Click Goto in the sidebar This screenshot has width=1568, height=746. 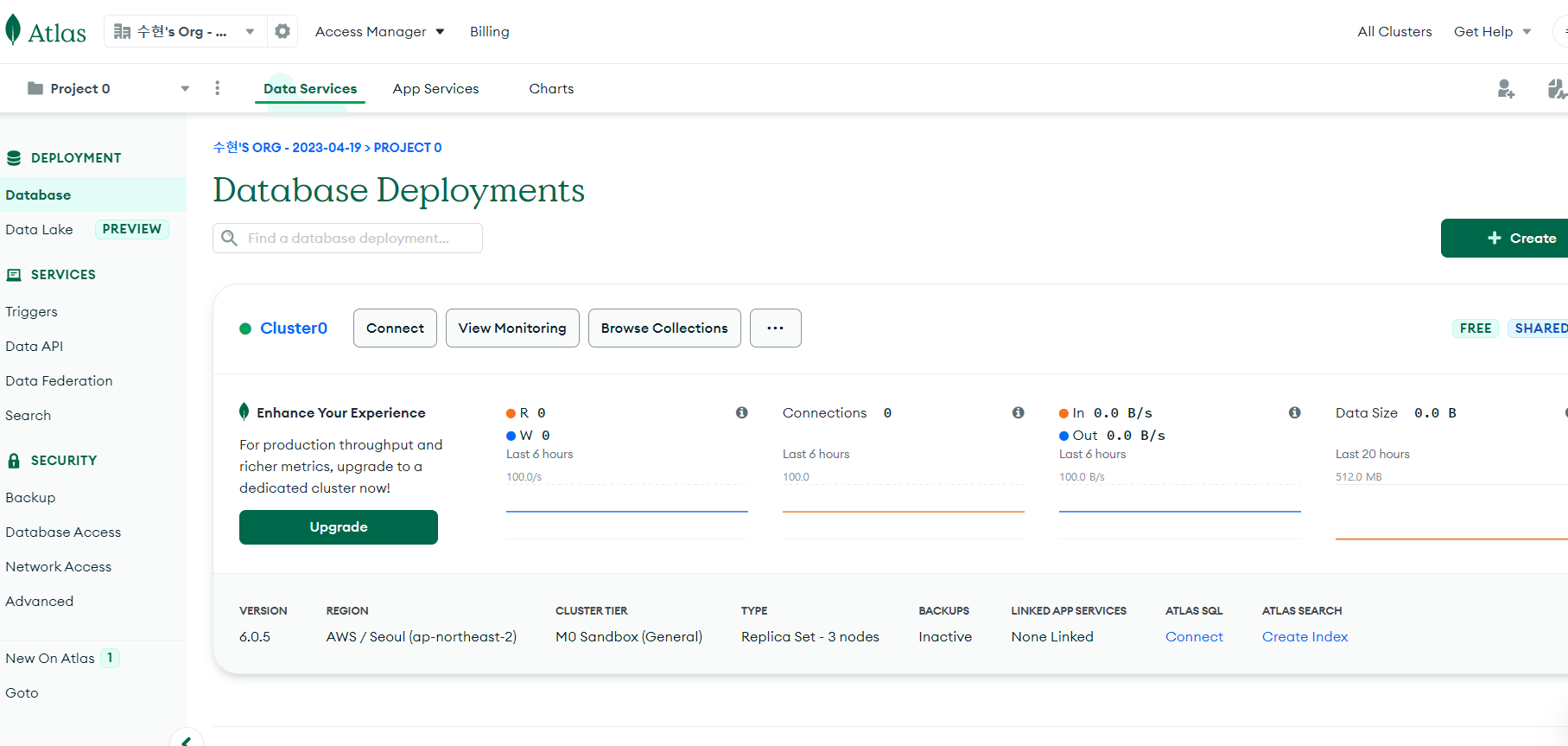coord(22,692)
